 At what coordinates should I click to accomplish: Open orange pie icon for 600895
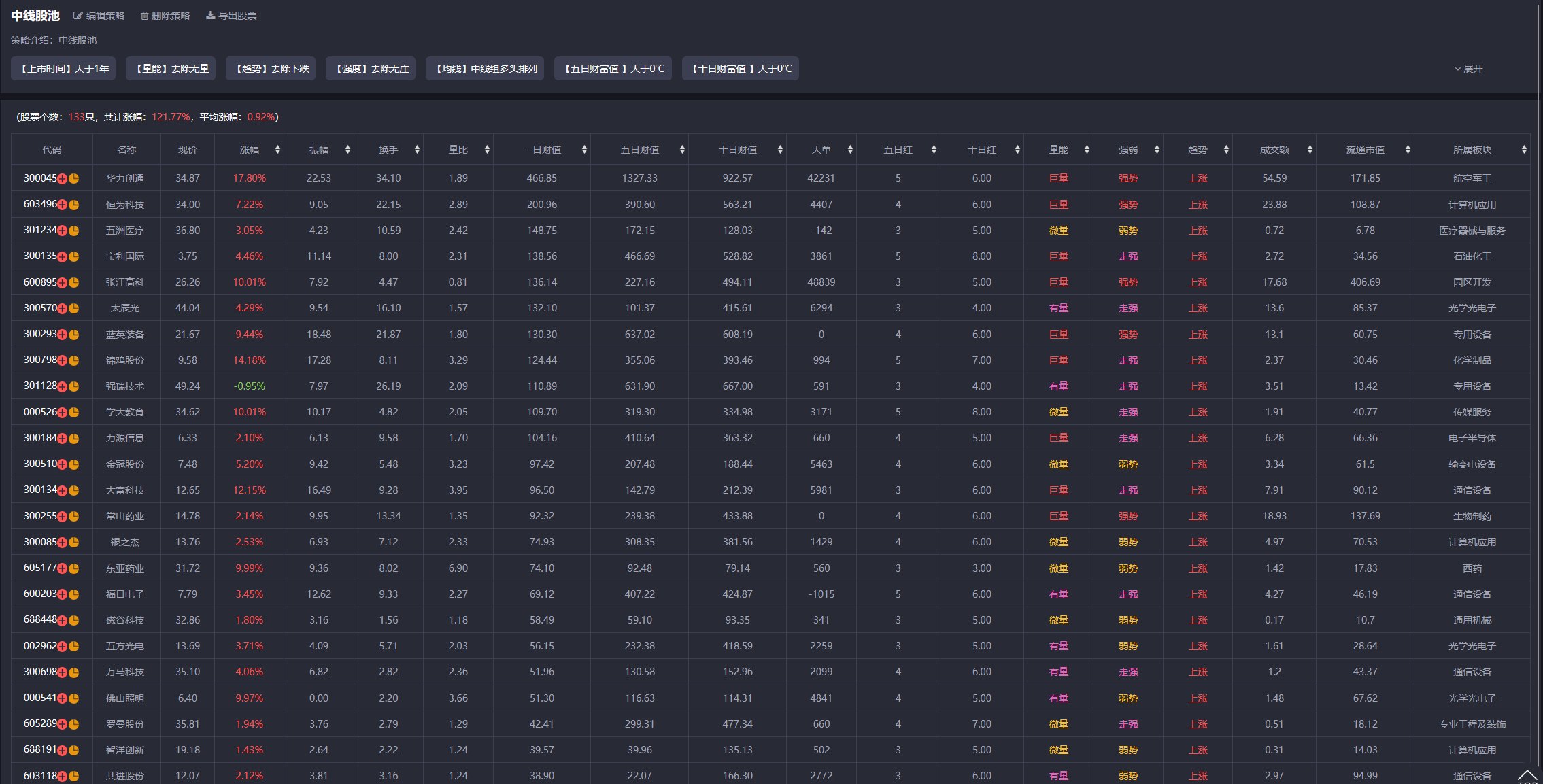click(74, 282)
